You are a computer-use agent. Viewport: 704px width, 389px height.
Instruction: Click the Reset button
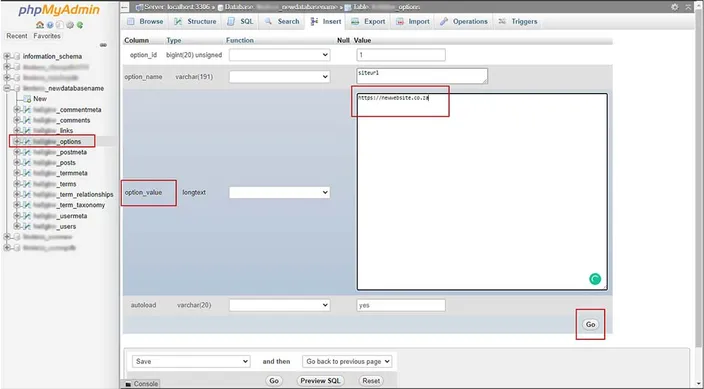[371, 380]
